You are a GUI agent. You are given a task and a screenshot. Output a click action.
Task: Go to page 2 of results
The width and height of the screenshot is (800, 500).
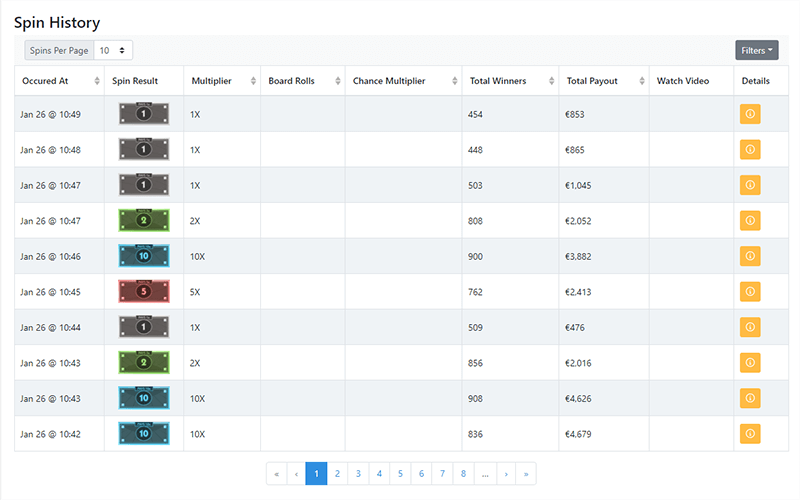[337, 474]
